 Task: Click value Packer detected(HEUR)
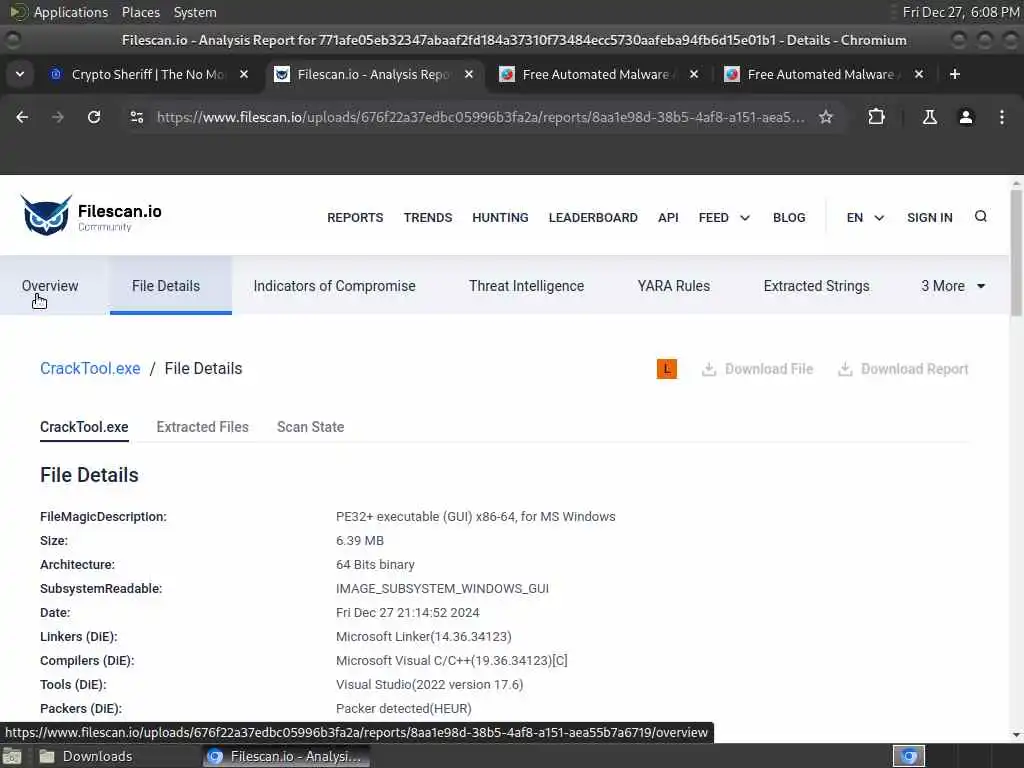coord(404,708)
